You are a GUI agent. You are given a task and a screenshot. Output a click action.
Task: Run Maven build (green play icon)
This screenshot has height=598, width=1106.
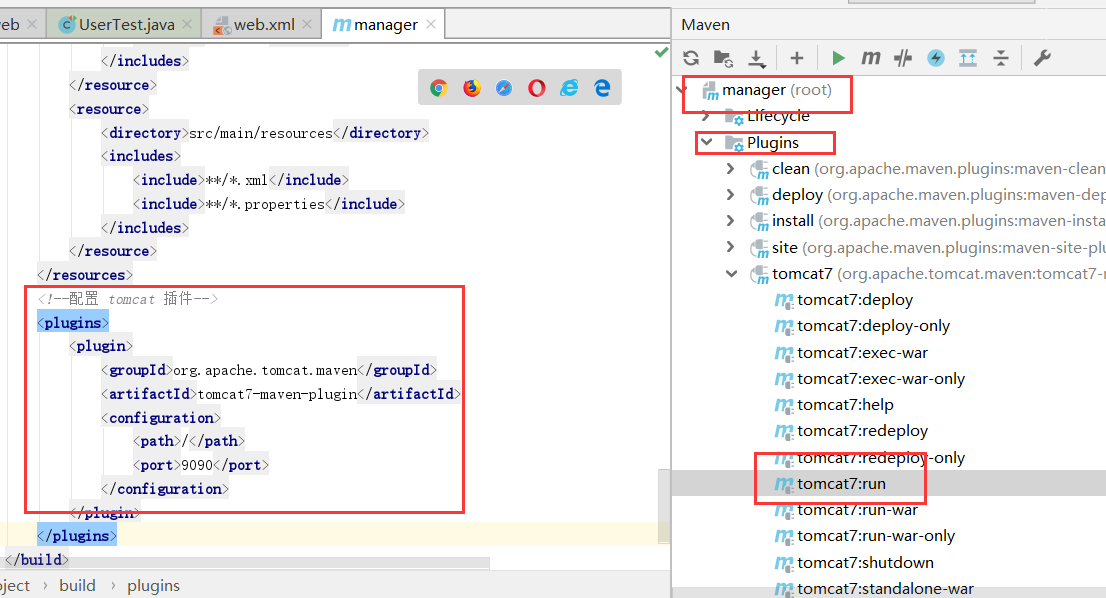(838, 58)
